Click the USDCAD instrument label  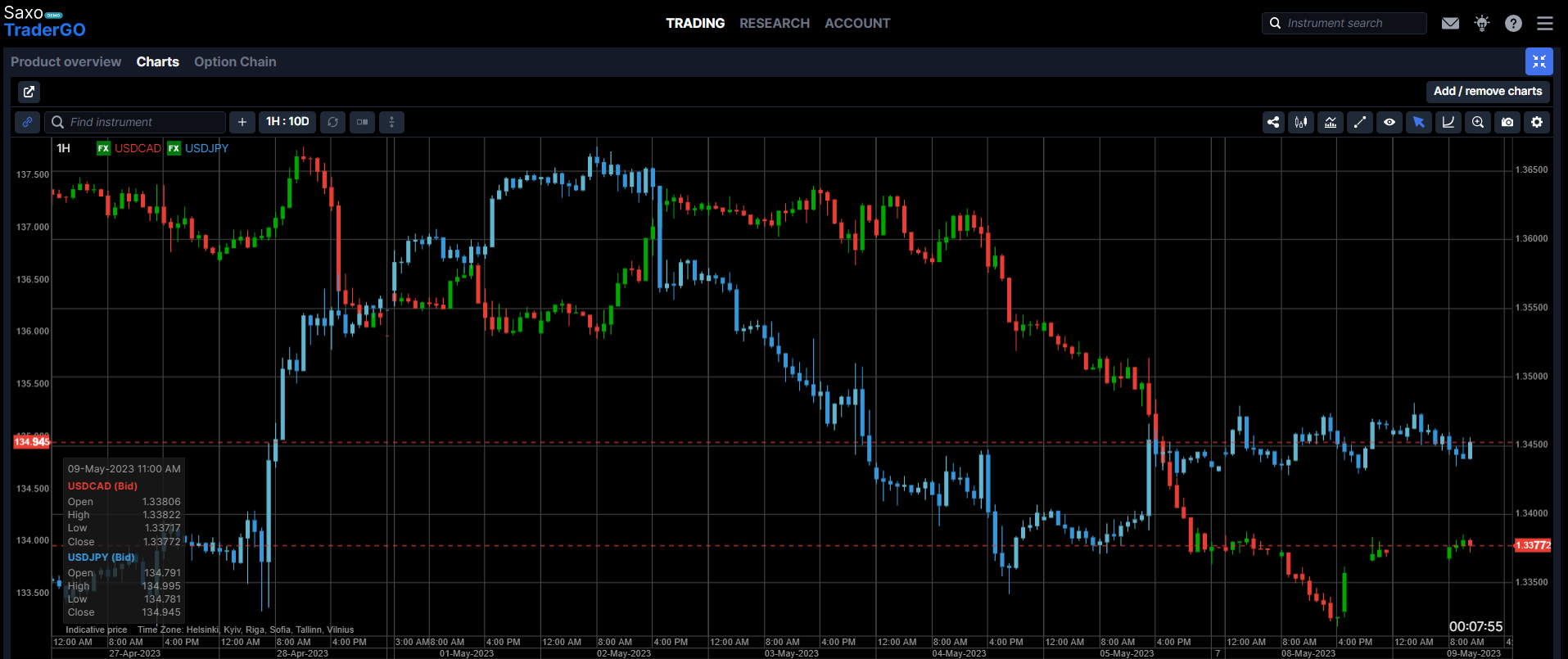pos(138,148)
